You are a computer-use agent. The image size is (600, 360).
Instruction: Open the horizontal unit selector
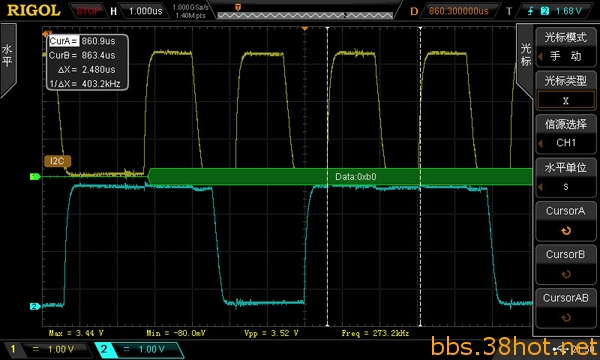pyautogui.click(x=566, y=178)
